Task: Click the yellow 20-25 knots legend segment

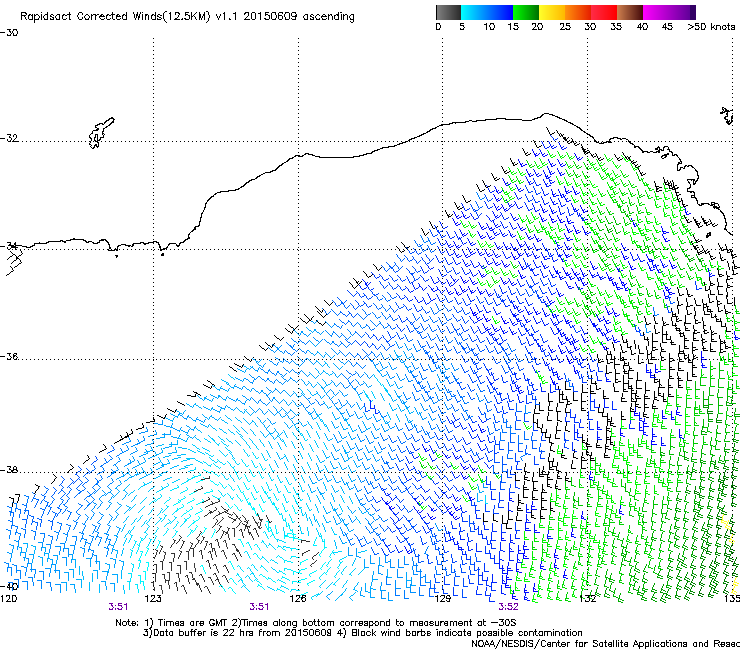Action: point(552,12)
